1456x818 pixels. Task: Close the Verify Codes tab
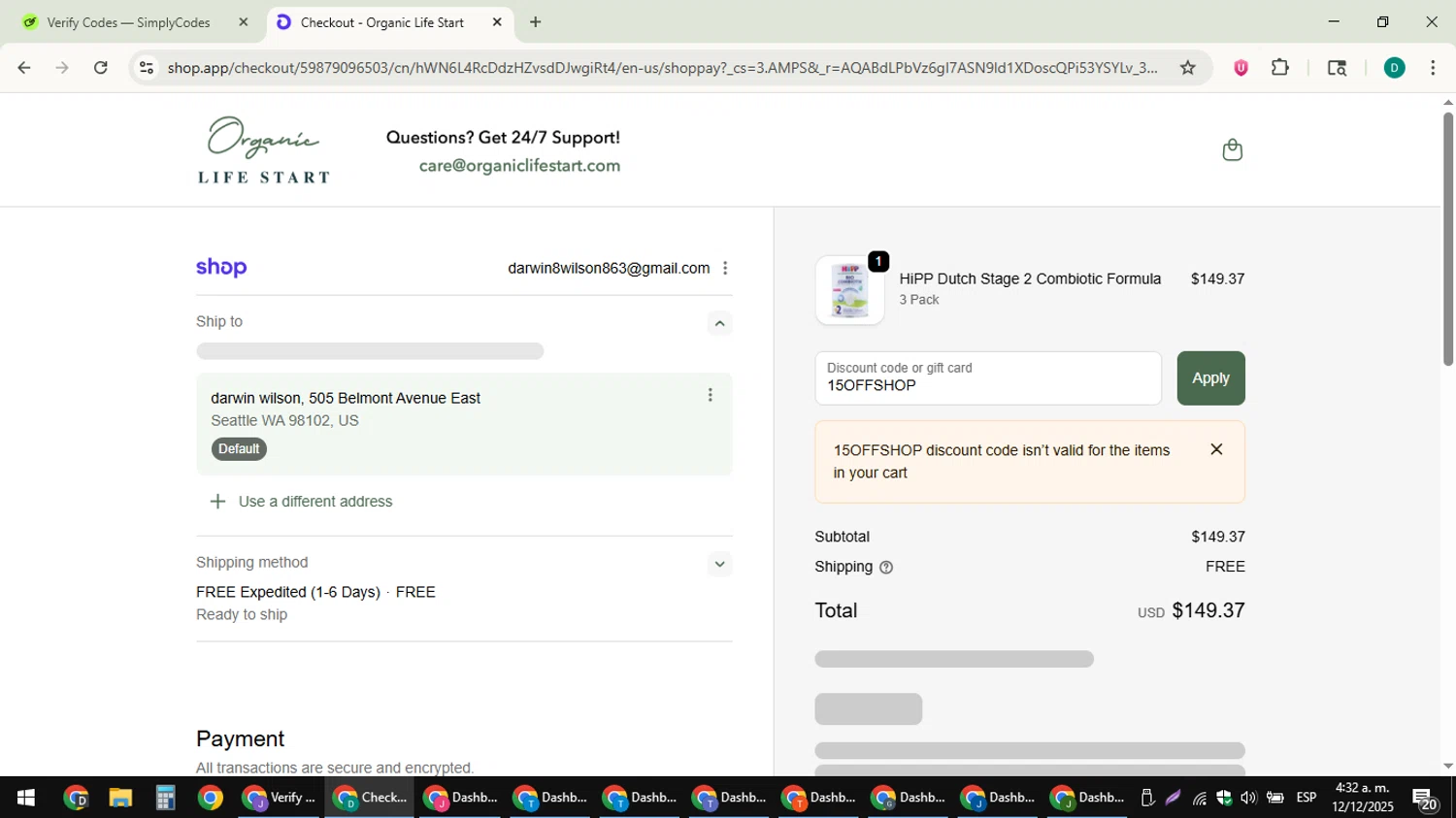click(x=244, y=22)
